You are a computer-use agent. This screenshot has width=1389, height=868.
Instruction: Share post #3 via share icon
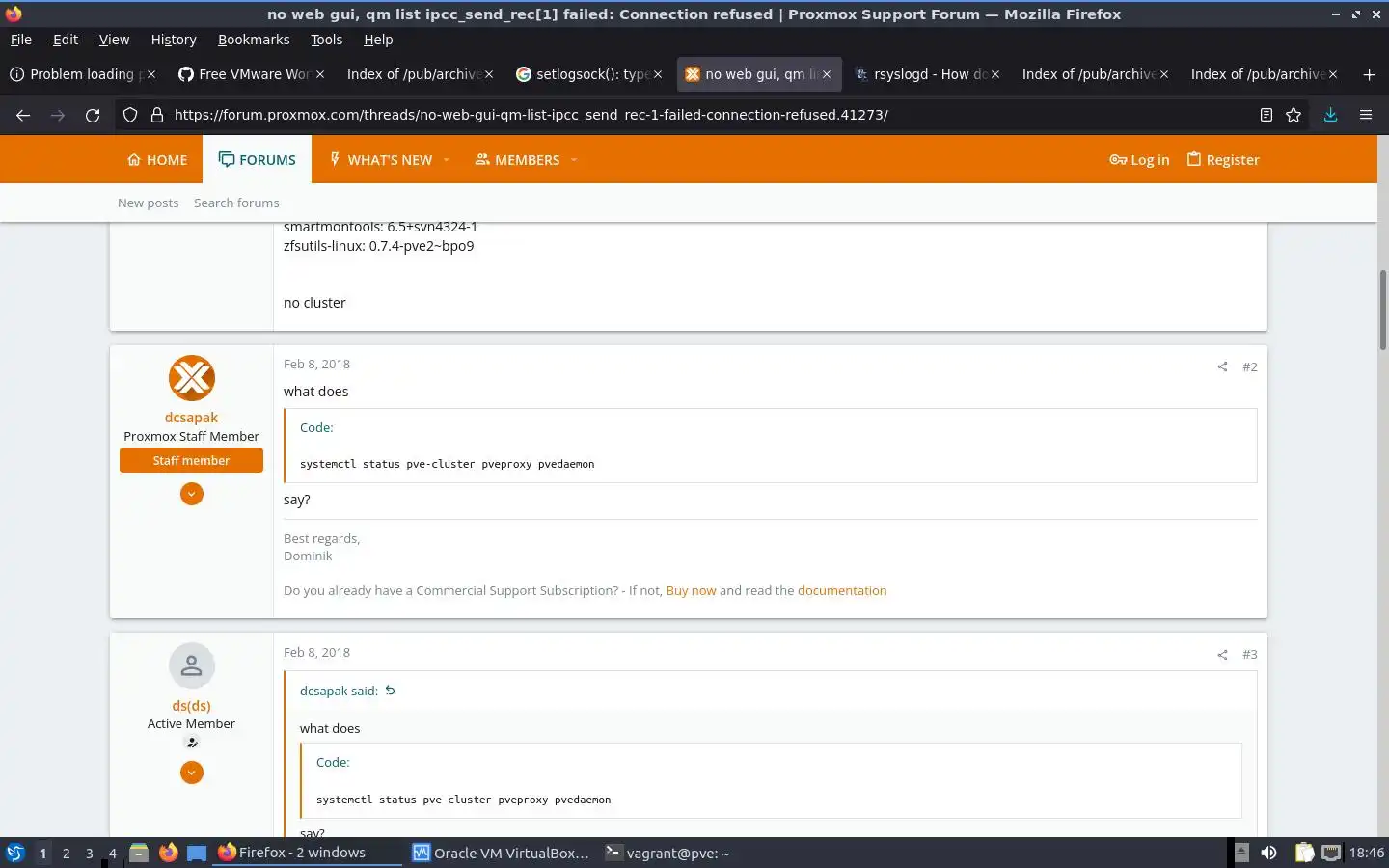[x=1222, y=655]
